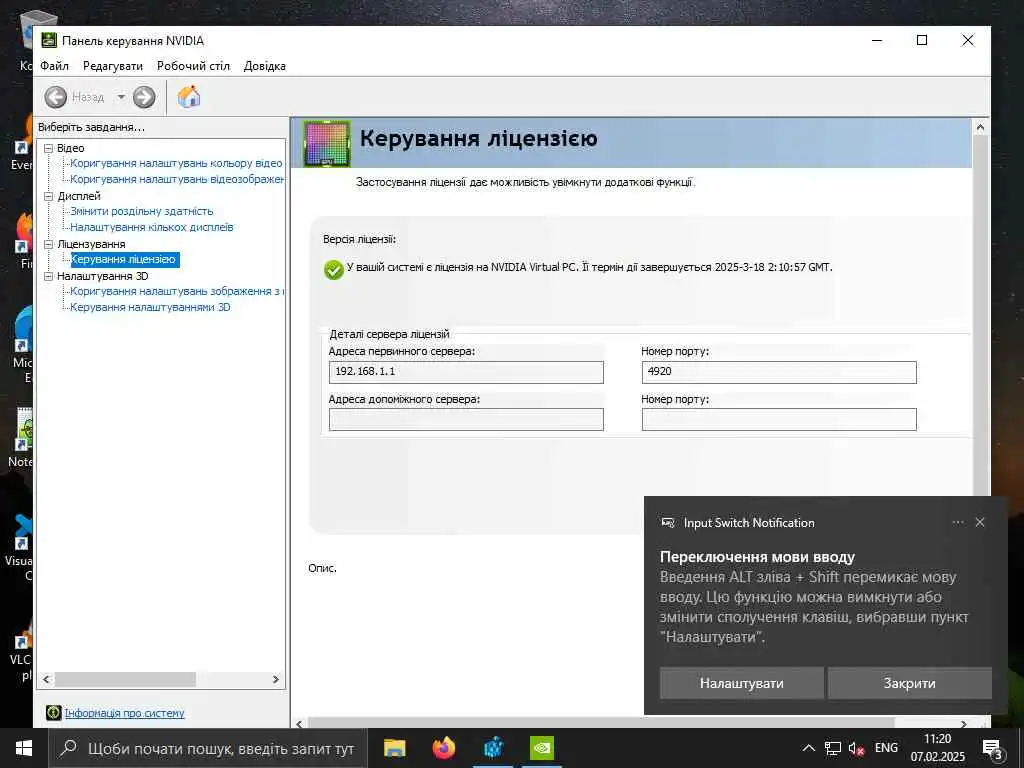Click the system information icon beside the link
The image size is (1024, 768).
[54, 712]
